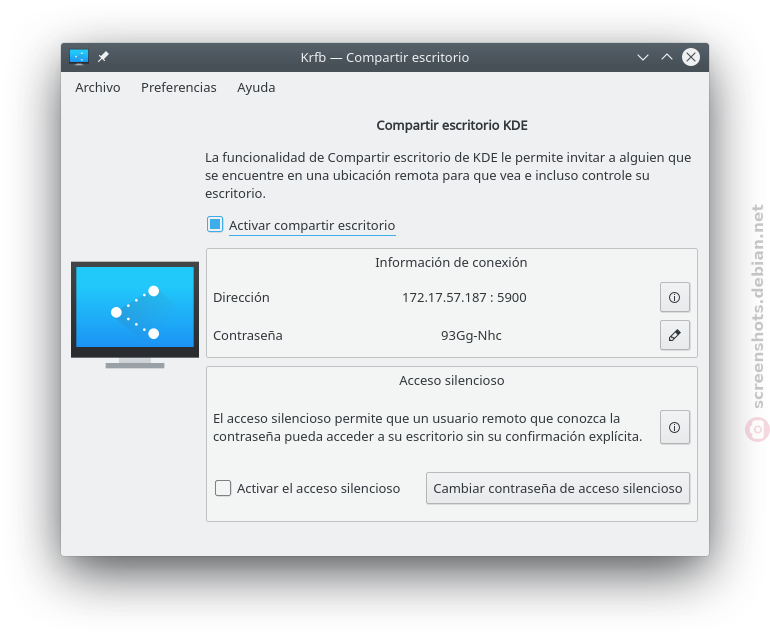The width and height of the screenshot is (770, 635).
Task: Click the pencil icon to edit password
Action: [x=675, y=335]
